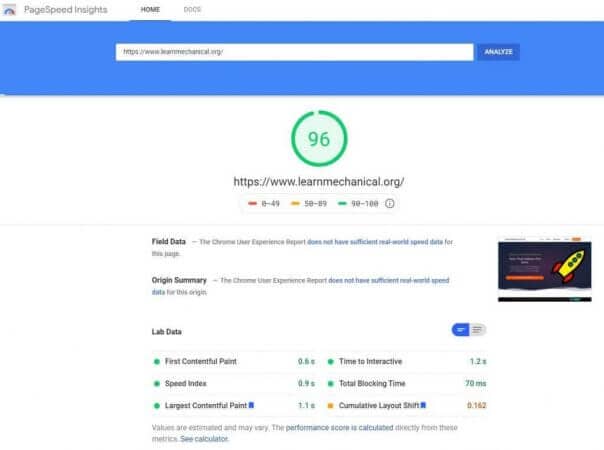This screenshot has width=604, height=450.
Task: Click the Lab Data heading
Action: click(x=166, y=332)
